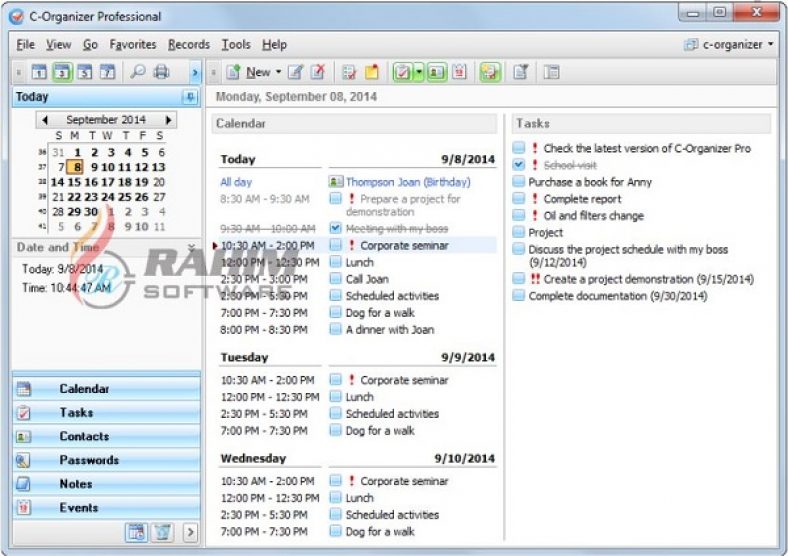Collapse the Date and Time panel
This screenshot has width=788, height=556.
pos(191,247)
